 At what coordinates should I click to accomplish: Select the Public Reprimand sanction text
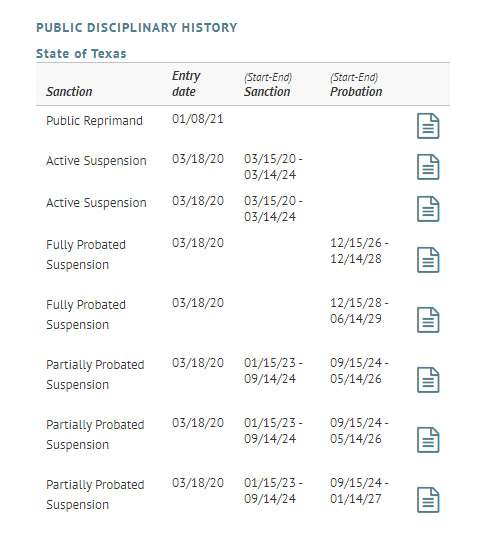pyautogui.click(x=94, y=121)
